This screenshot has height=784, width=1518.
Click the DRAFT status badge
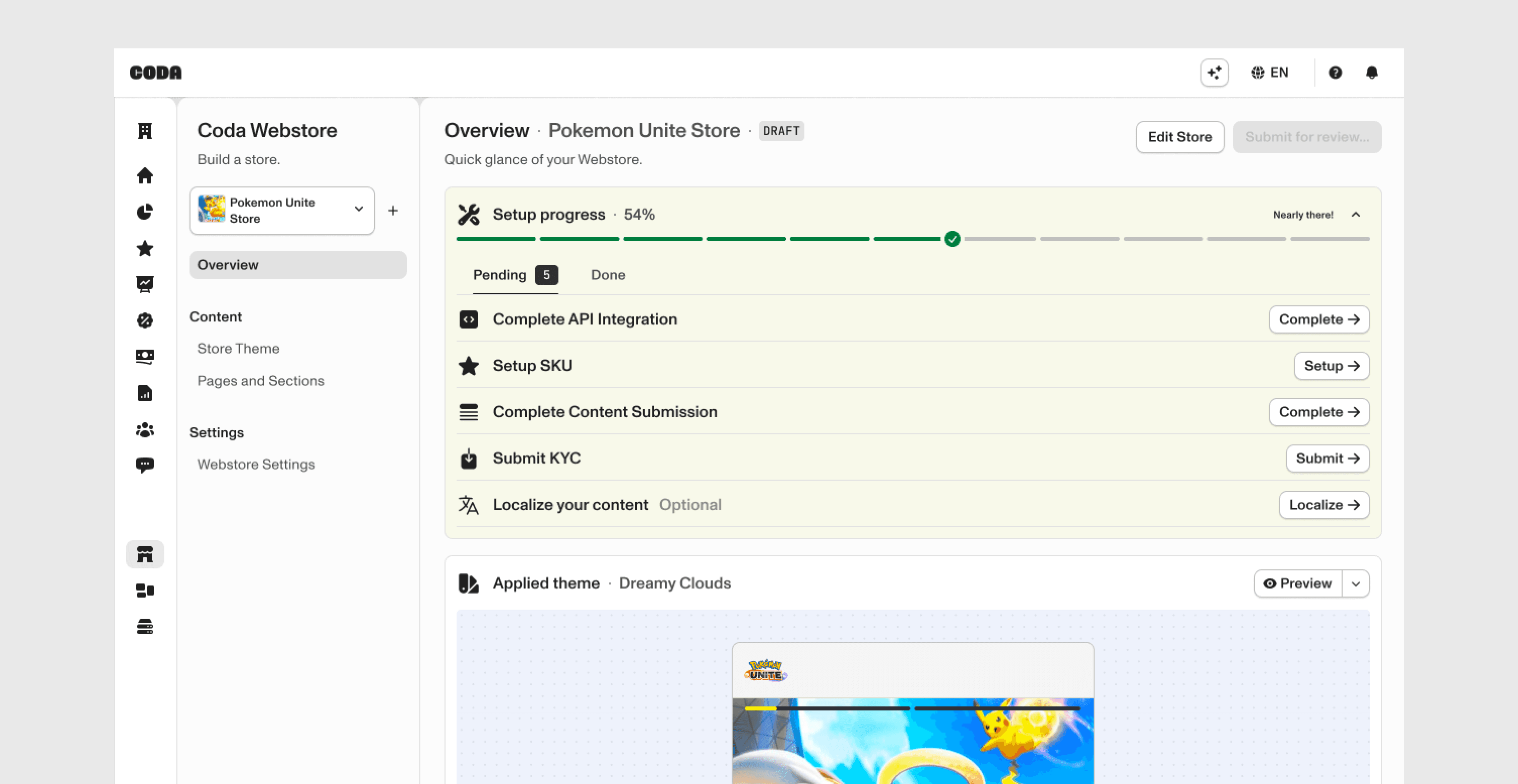click(781, 131)
